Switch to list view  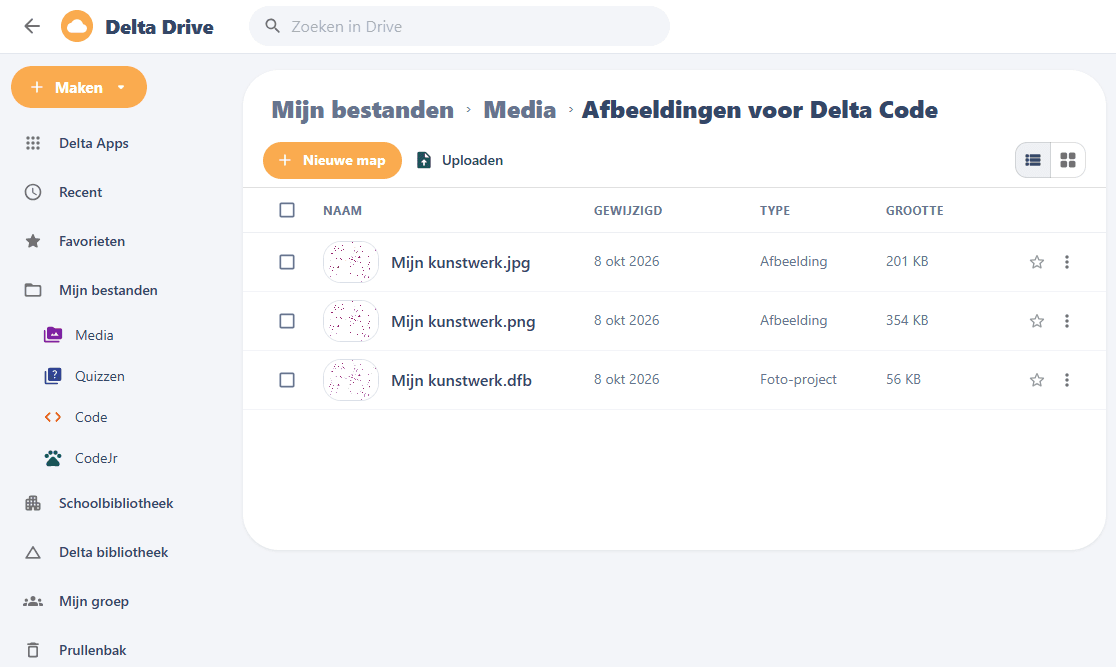click(1033, 160)
